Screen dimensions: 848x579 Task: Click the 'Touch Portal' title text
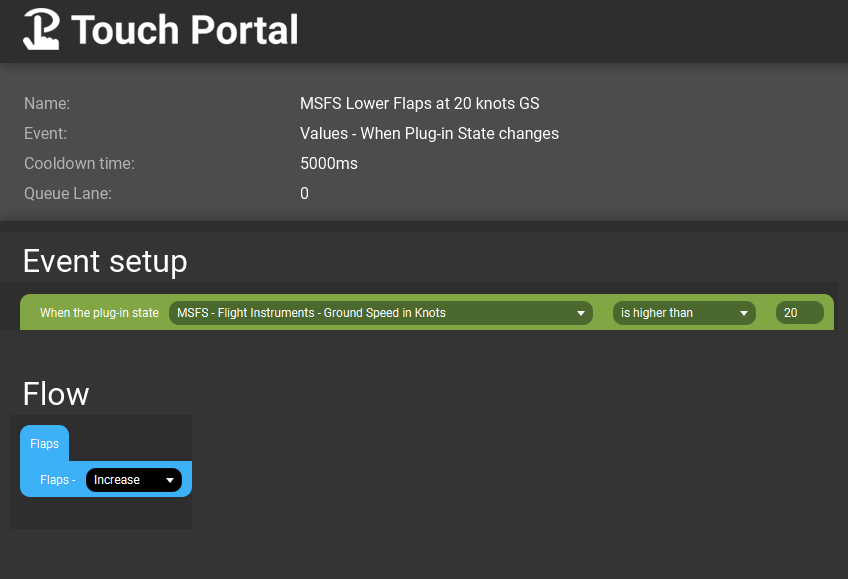184,29
